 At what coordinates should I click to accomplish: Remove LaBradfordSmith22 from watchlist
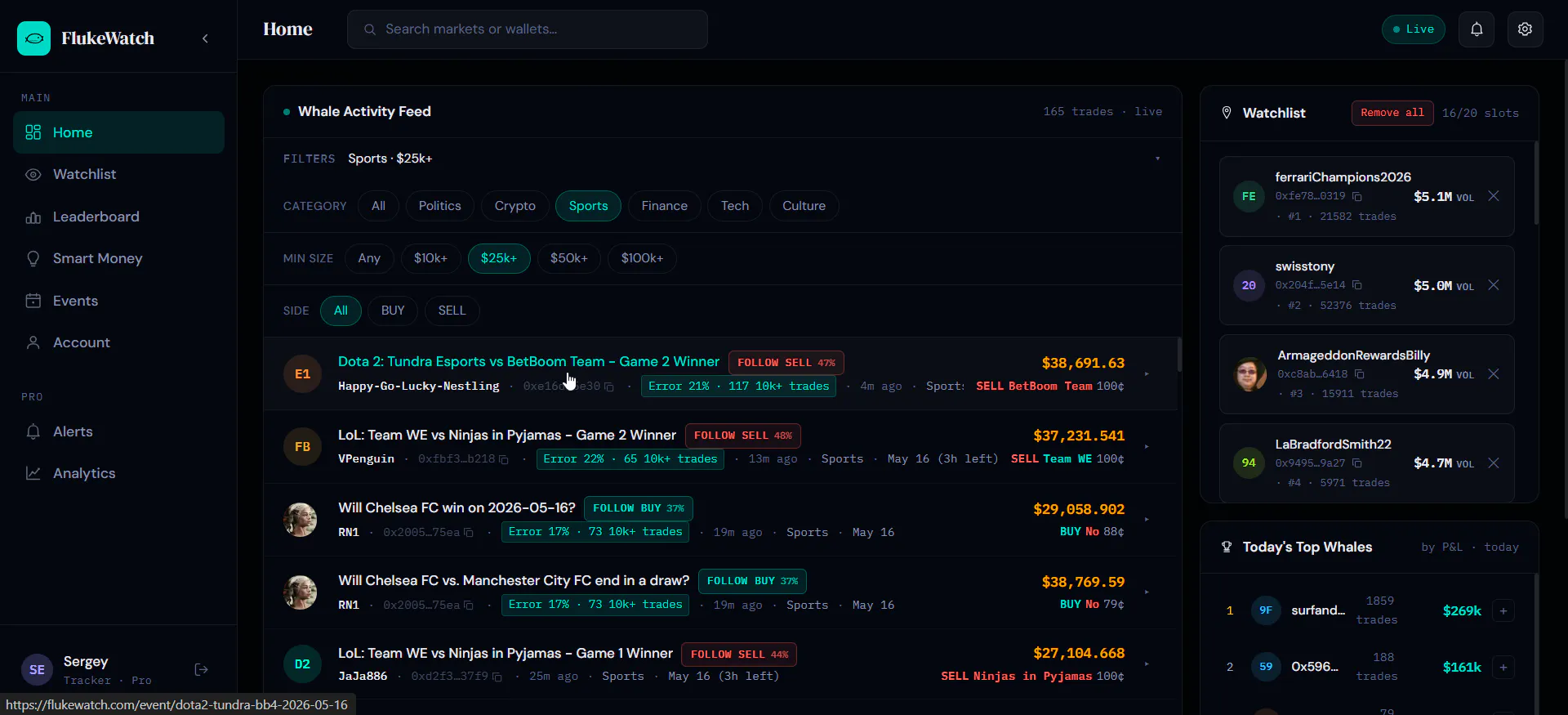1494,463
